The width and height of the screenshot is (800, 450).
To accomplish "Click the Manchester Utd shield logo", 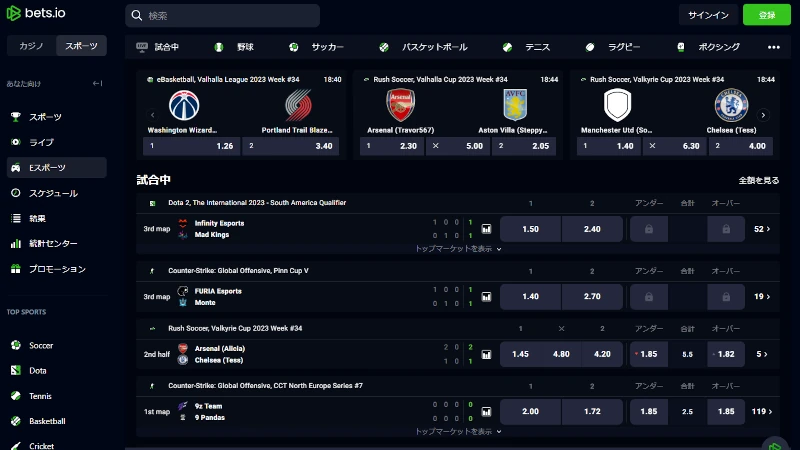I will pos(617,105).
